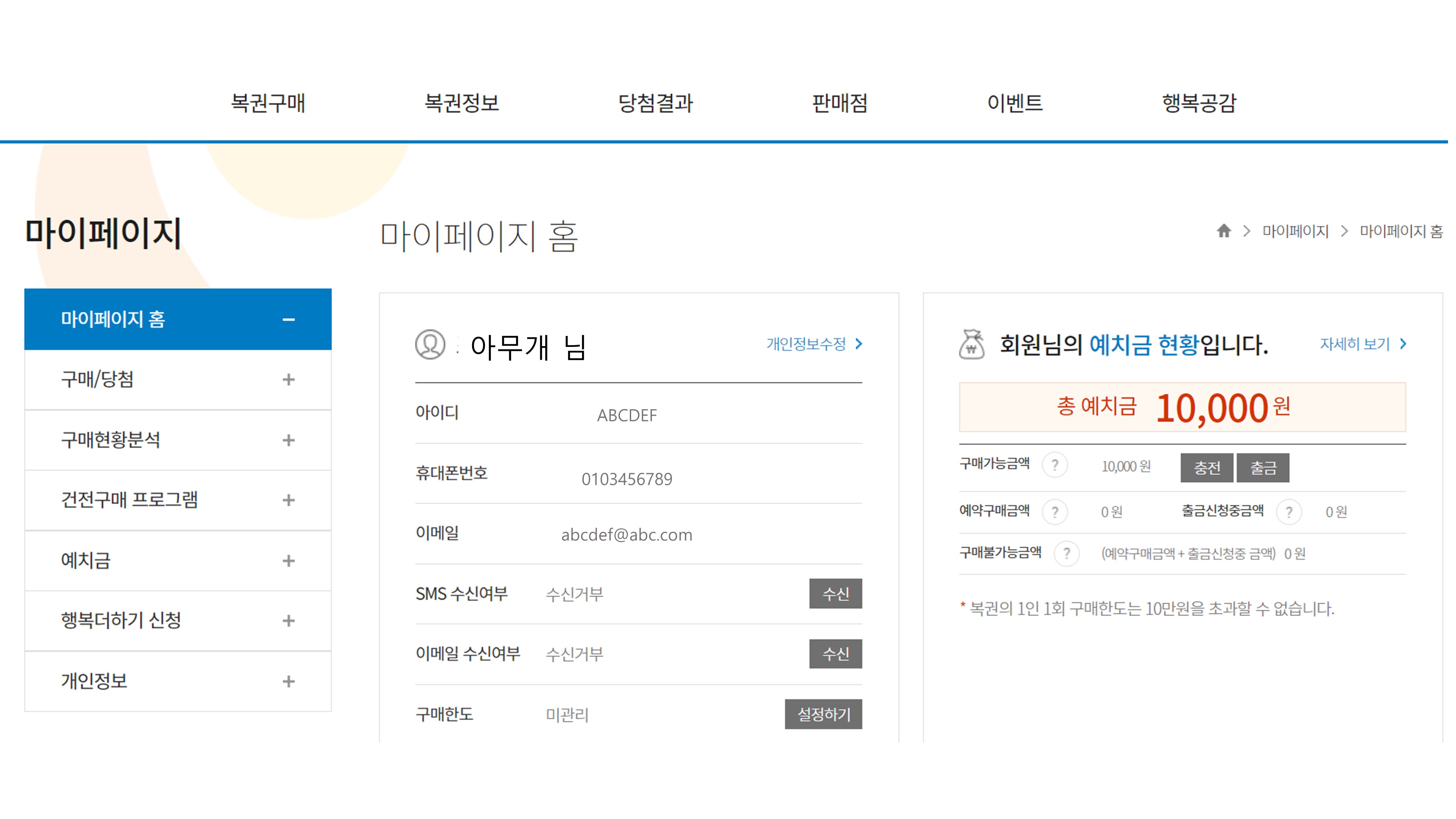Click the user profile avatar icon
Image resolution: width=1456 pixels, height=819 pixels.
pos(430,345)
